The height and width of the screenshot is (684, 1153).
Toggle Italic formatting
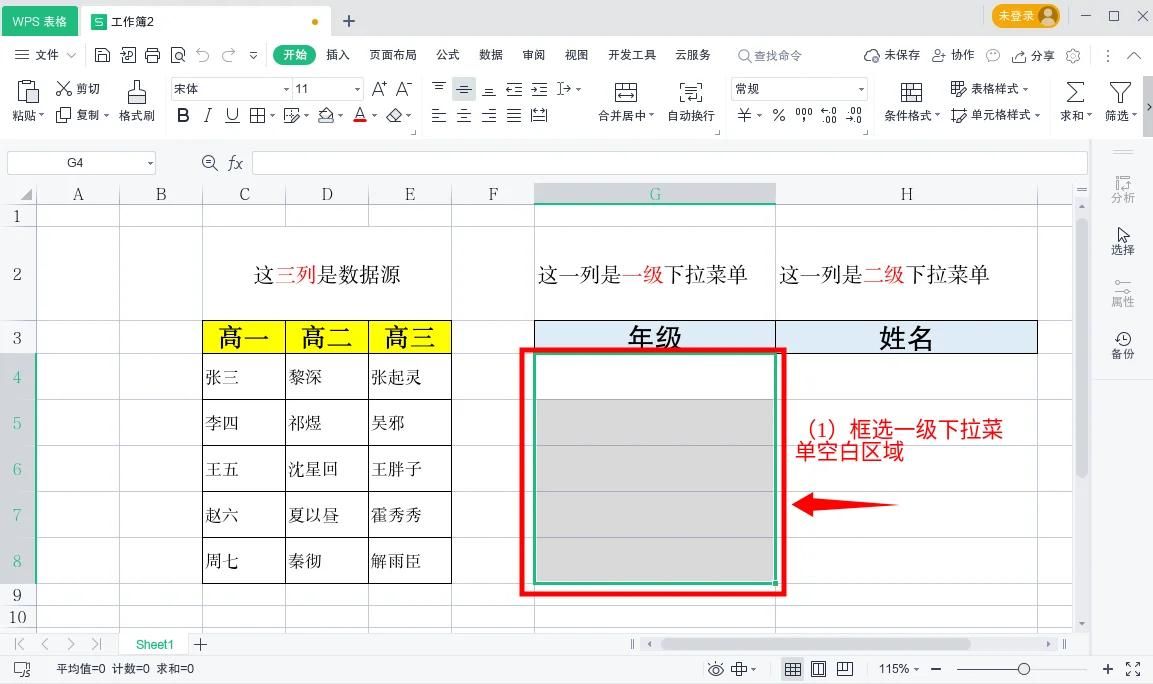pos(207,116)
